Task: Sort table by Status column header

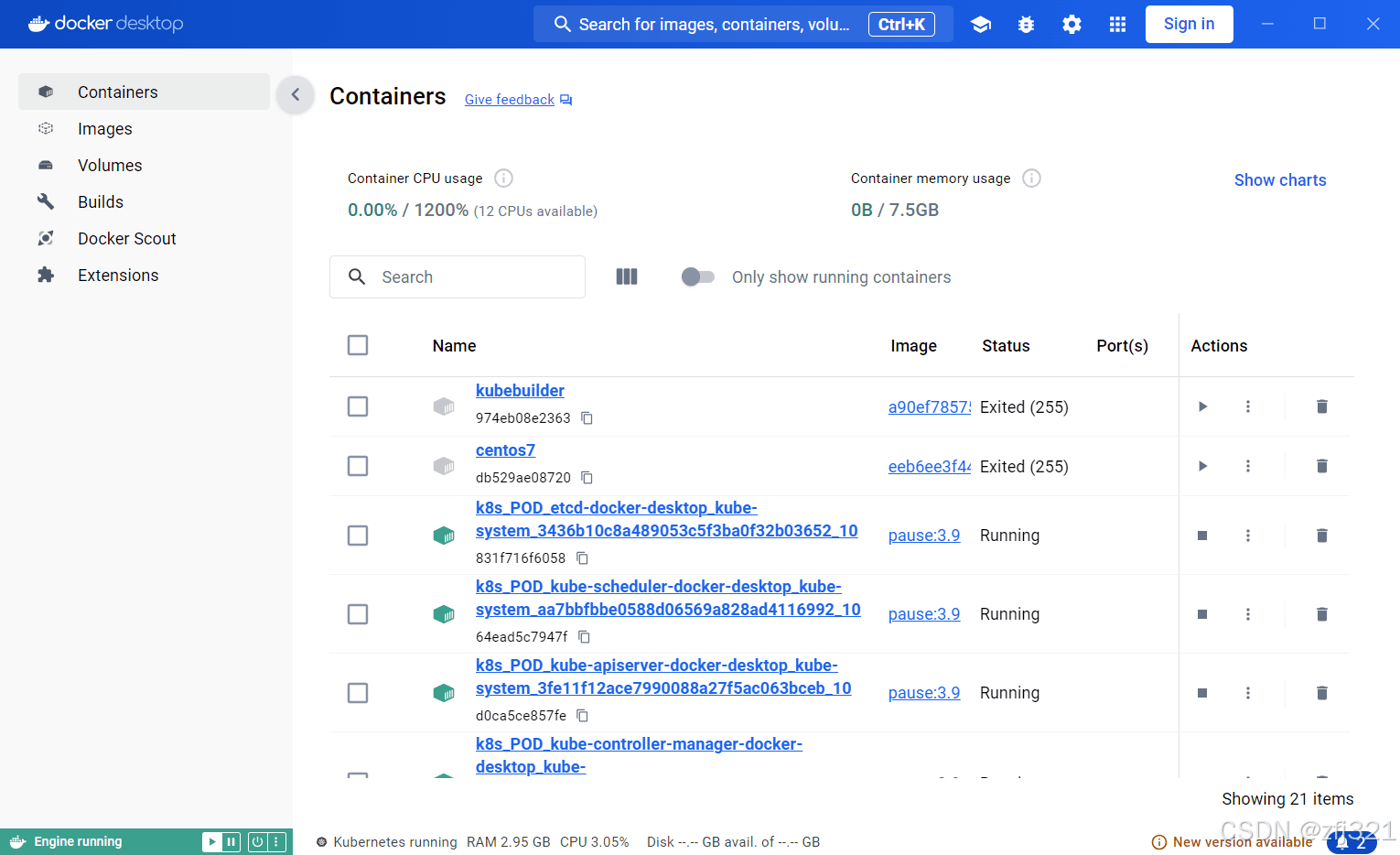Action: click(x=1006, y=346)
